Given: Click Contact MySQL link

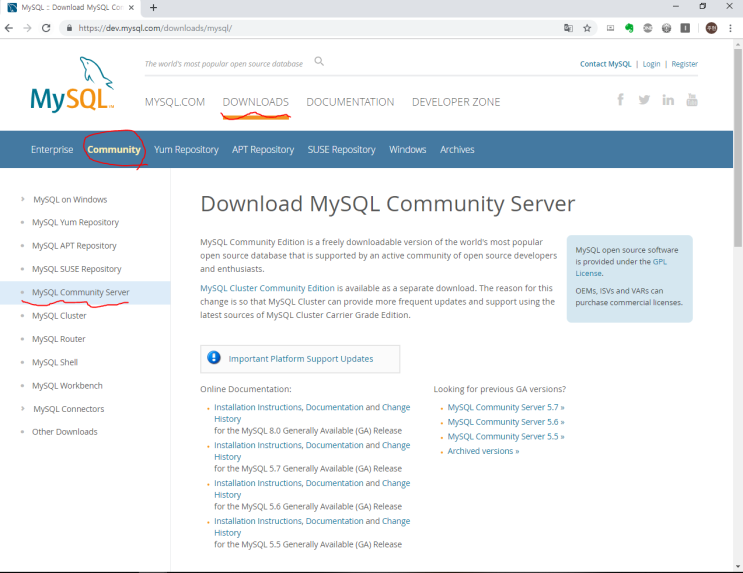Looking at the screenshot, I should (606, 64).
